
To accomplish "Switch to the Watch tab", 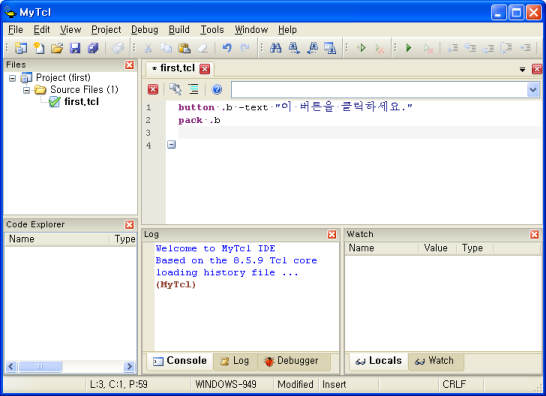I will 435,361.
